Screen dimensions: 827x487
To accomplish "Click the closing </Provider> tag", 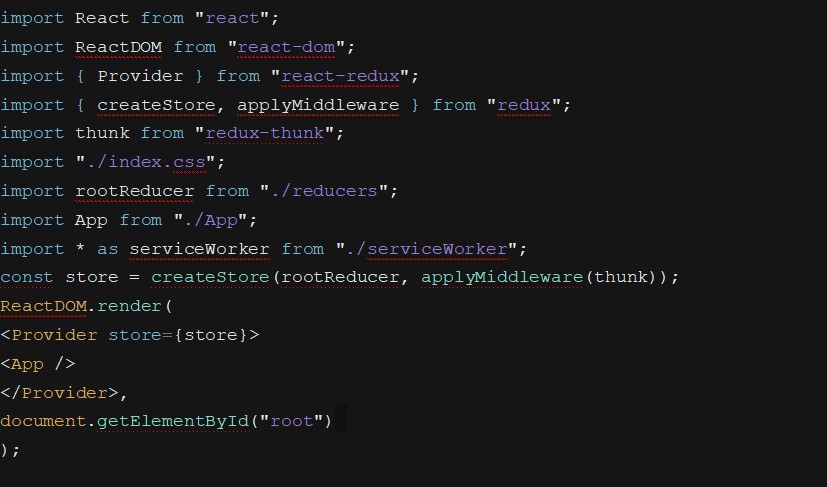I will (60, 393).
